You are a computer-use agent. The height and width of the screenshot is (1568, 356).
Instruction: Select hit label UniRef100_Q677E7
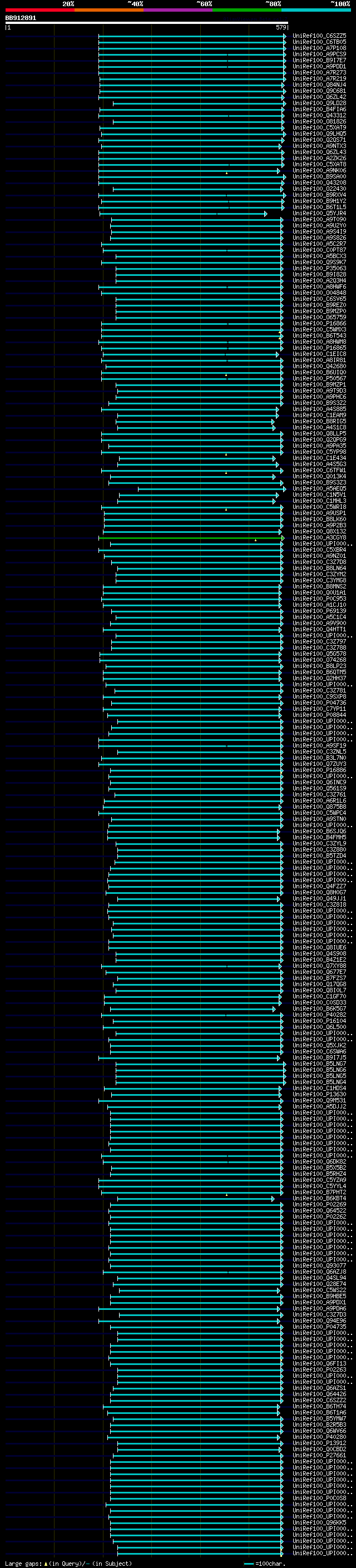(x=319, y=972)
